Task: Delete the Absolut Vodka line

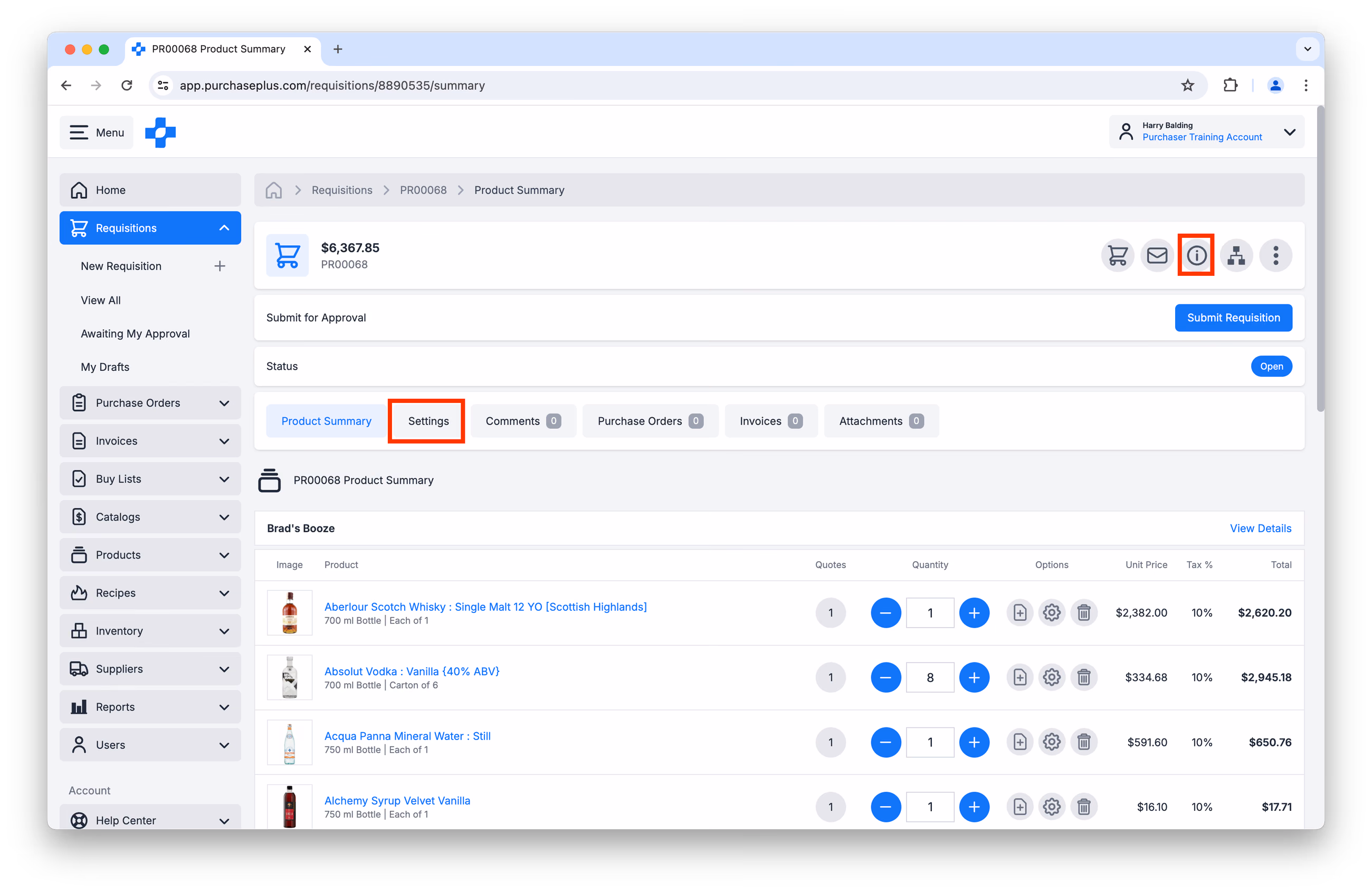Action: 1084,677
